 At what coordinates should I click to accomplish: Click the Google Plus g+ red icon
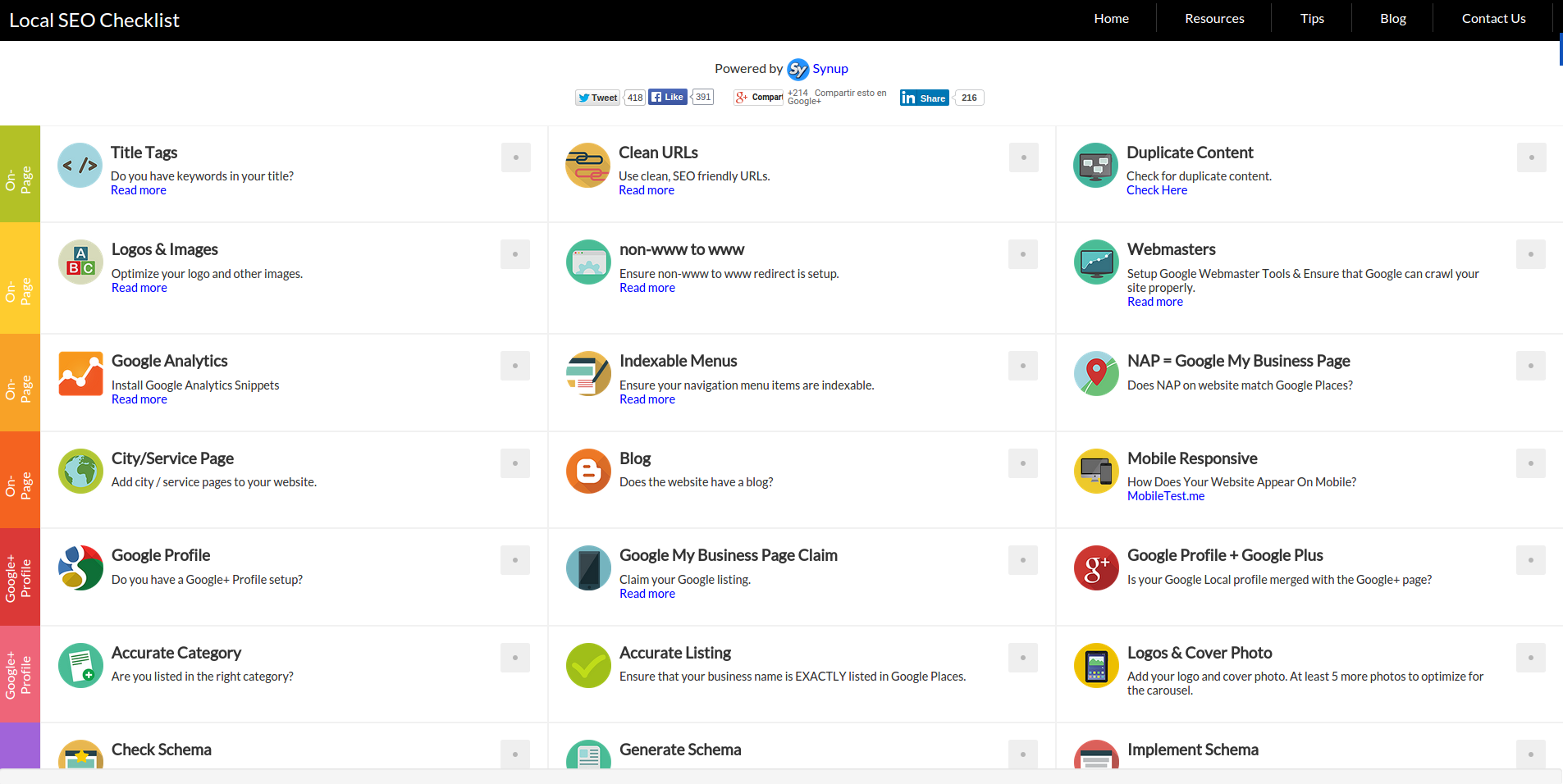click(1096, 567)
